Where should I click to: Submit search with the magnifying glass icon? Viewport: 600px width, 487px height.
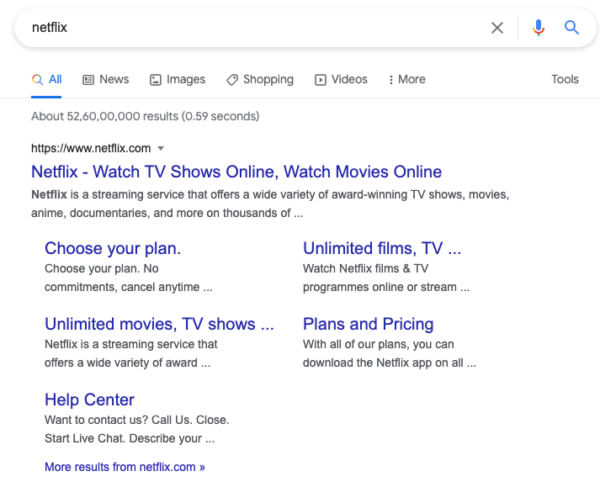pyautogui.click(x=572, y=28)
